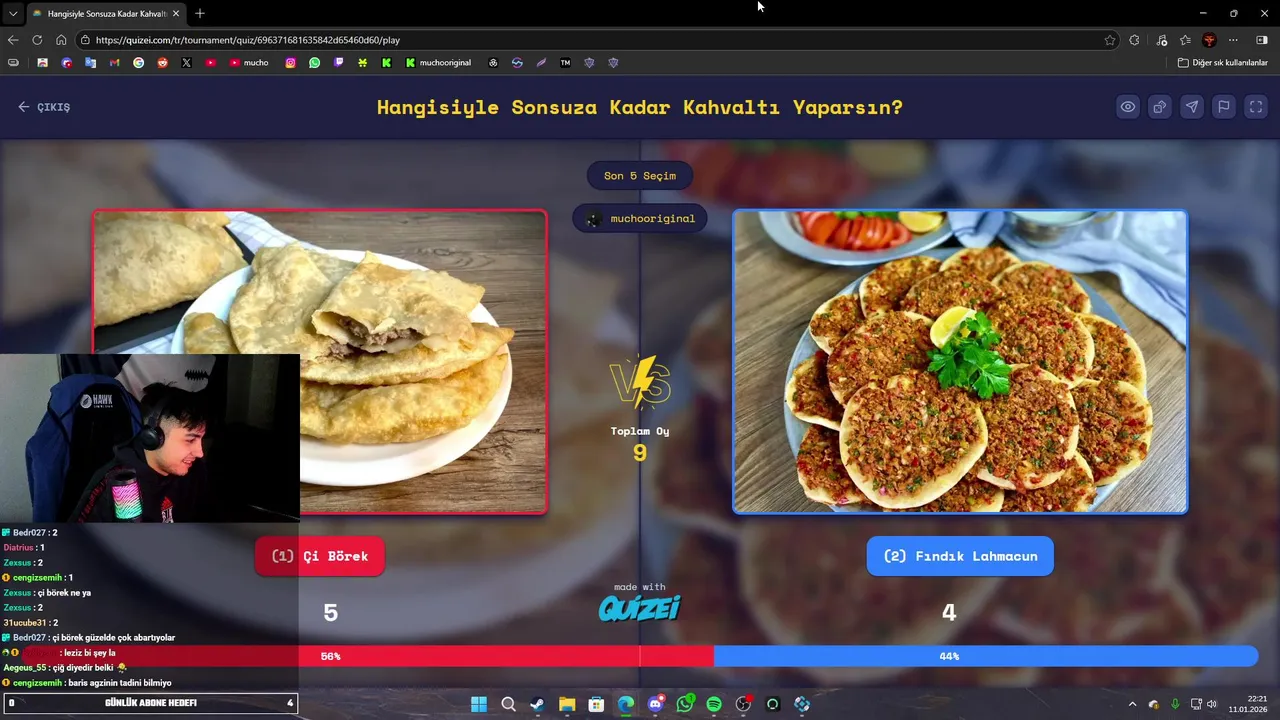Vote for (2) Fındık Lahmacun button
The width and height of the screenshot is (1280, 720).
[x=960, y=556]
